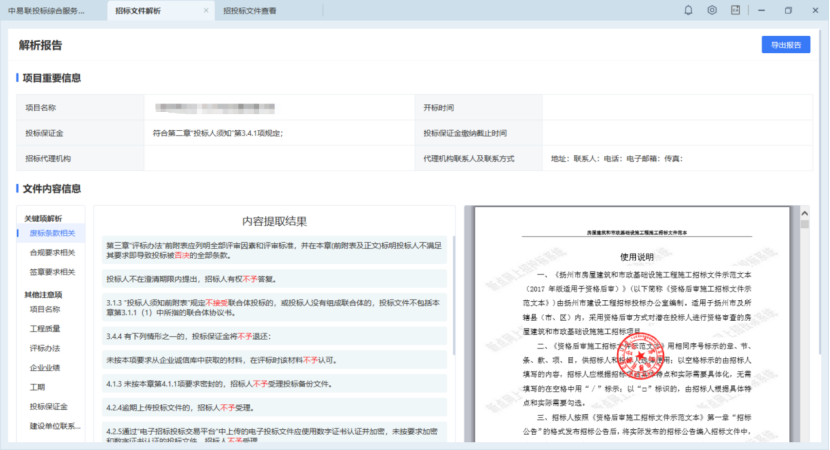Select 废标条款相关 in the sidebar
The height and width of the screenshot is (450, 830).
[x=51, y=233]
